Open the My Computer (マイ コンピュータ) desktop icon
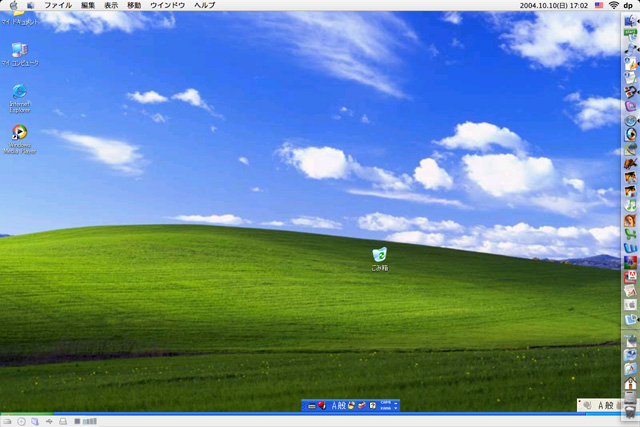Viewport: 640px width, 427px height. (19, 51)
